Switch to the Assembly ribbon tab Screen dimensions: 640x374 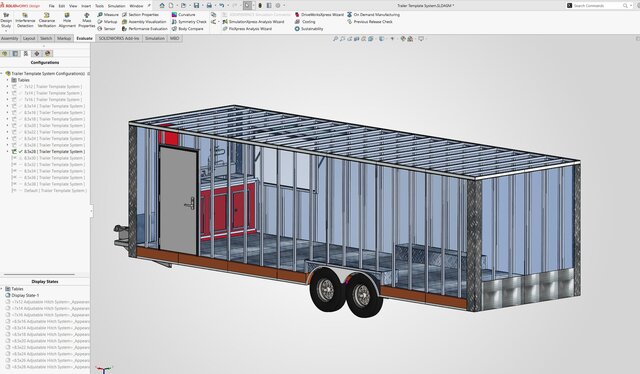pyautogui.click(x=10, y=38)
